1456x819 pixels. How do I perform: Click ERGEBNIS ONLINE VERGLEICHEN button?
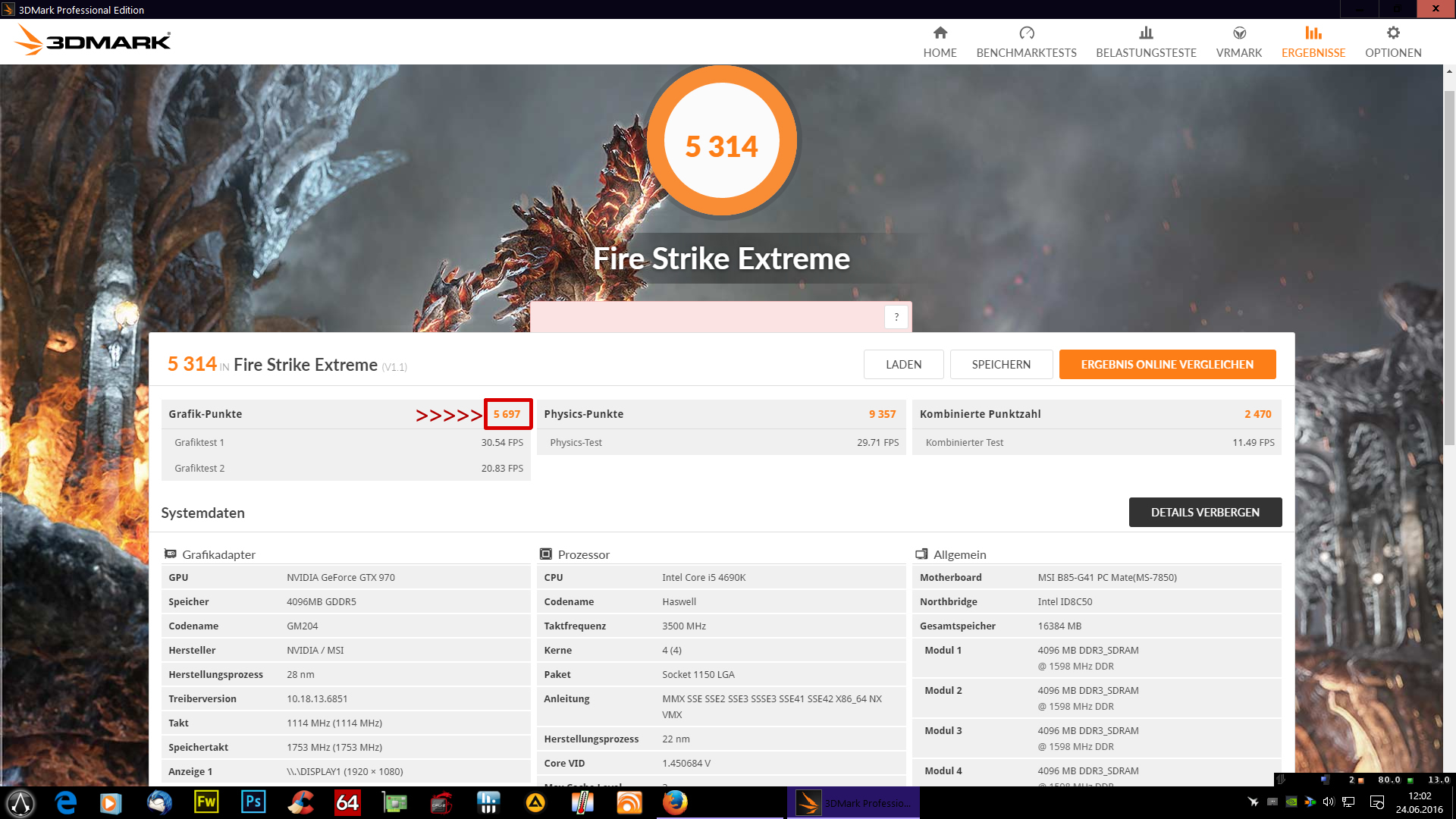1167,365
